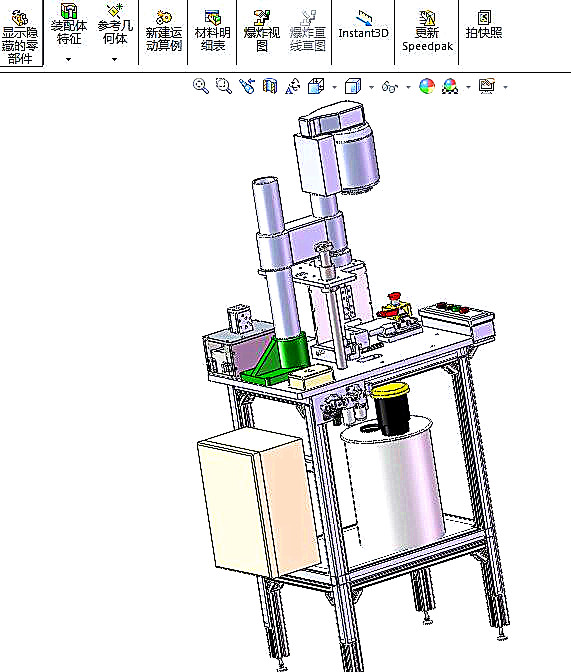Image resolution: width=571 pixels, height=672 pixels.
Task: Take a snapshot (拍快照)
Action: click(484, 25)
